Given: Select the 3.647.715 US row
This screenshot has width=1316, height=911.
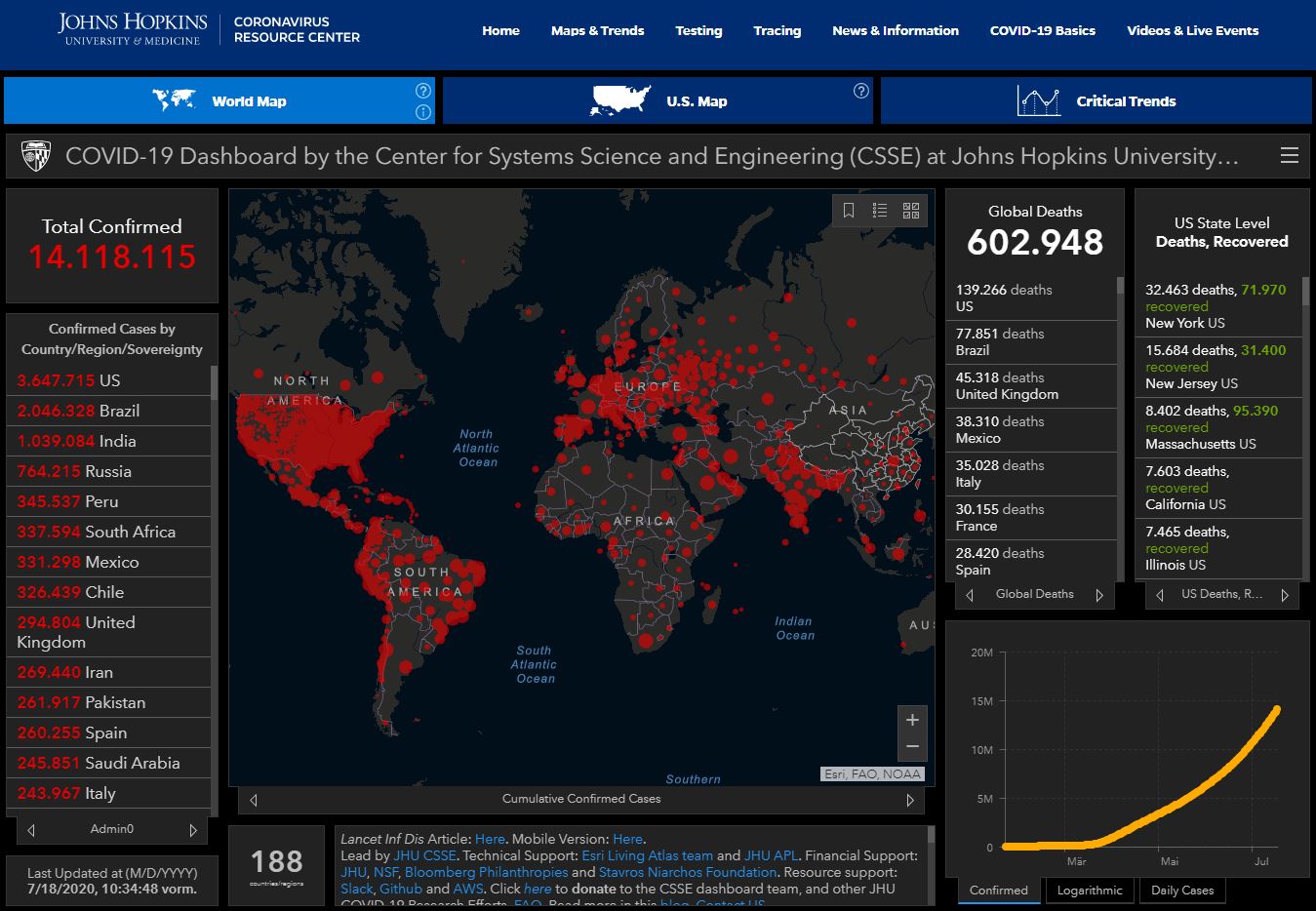Looking at the screenshot, I should pyautogui.click(x=108, y=380).
